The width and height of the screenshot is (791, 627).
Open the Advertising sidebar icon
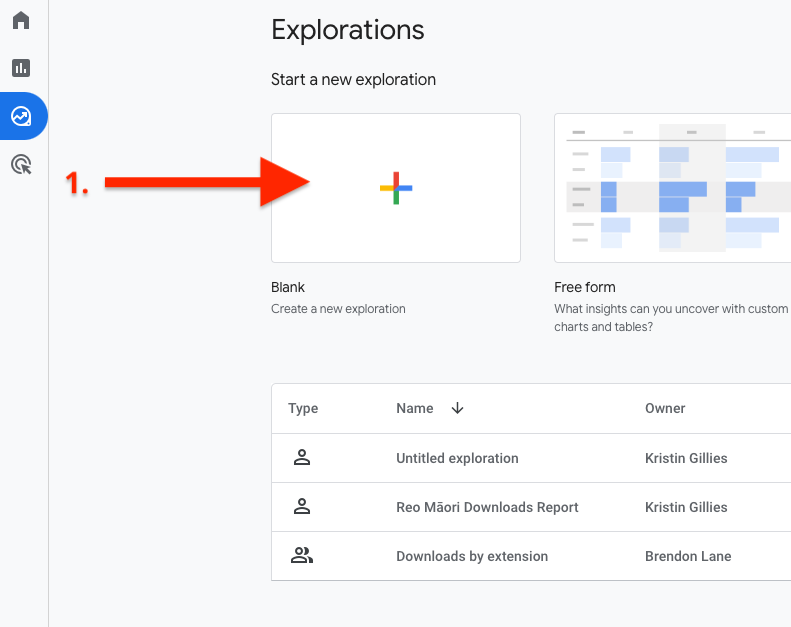click(x=21, y=165)
